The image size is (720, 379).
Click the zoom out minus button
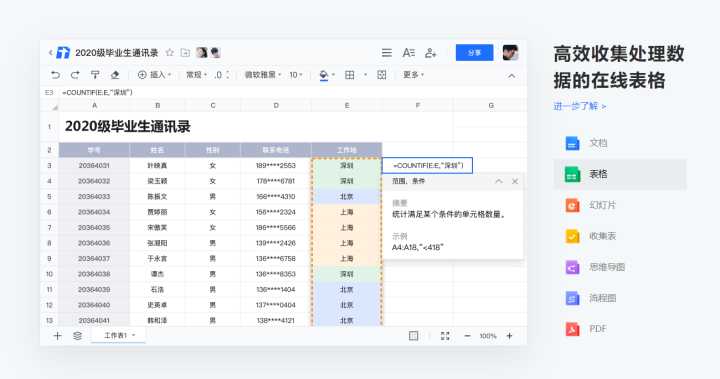(467, 336)
